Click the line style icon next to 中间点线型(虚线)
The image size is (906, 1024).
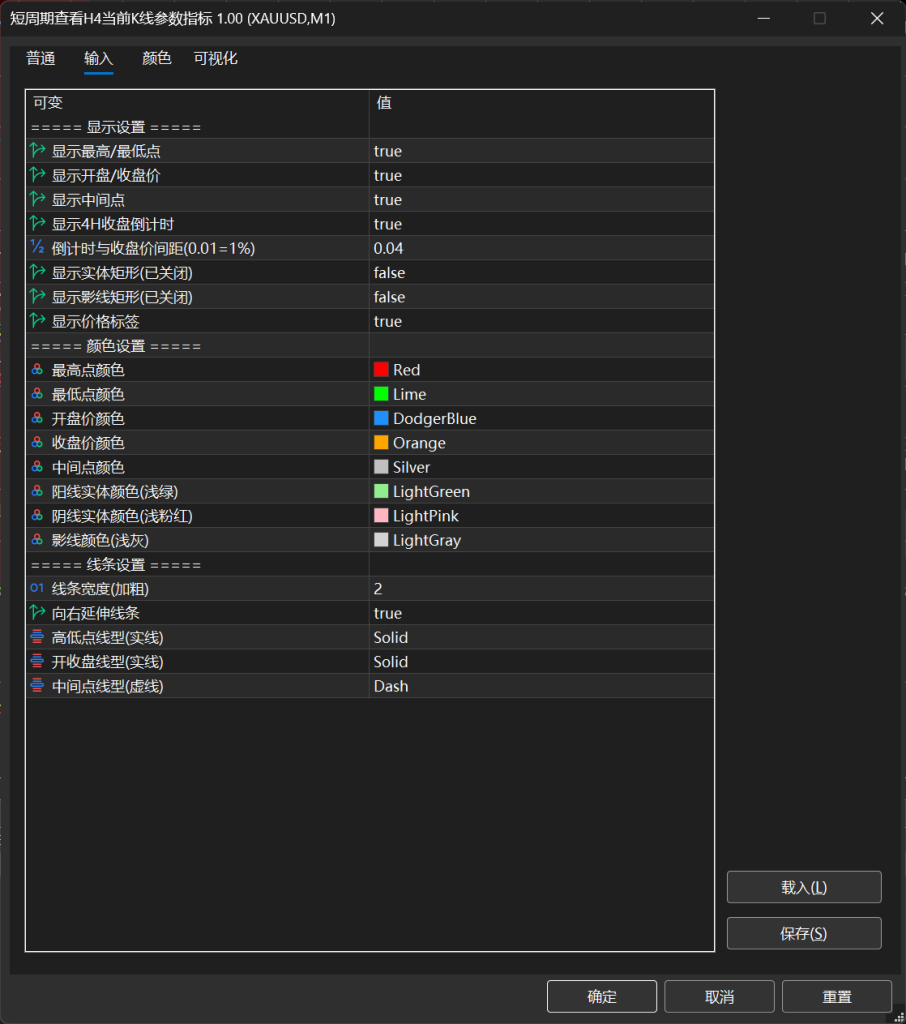[37, 686]
